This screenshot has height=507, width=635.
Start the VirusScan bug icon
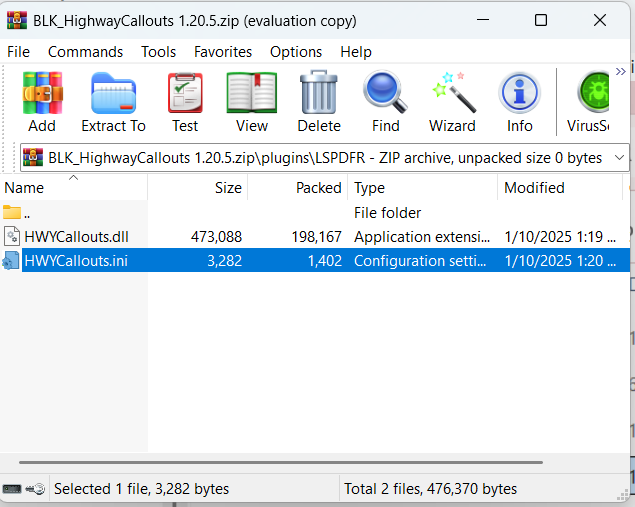click(x=593, y=92)
